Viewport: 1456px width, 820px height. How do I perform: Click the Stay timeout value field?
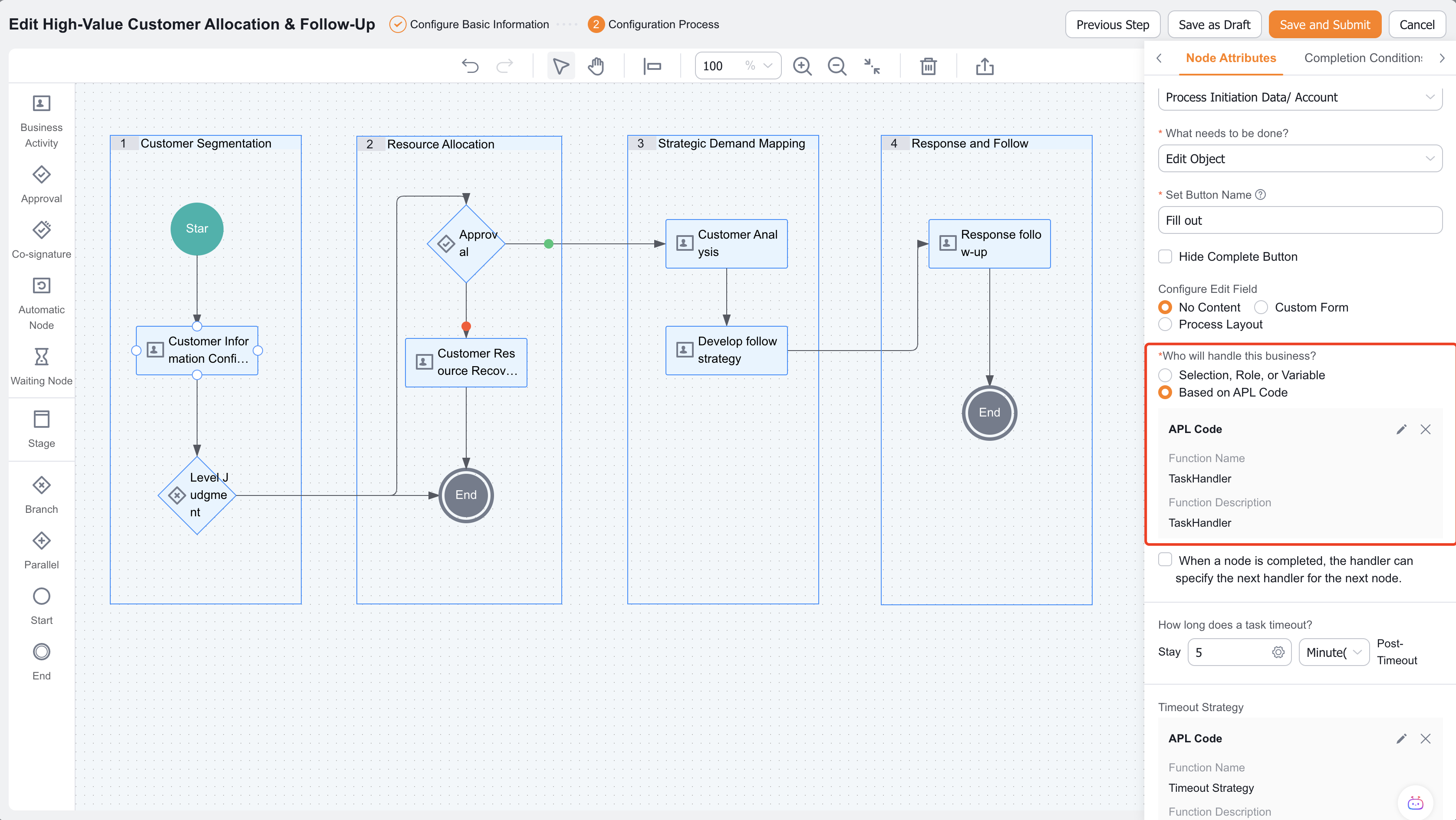(x=1239, y=652)
